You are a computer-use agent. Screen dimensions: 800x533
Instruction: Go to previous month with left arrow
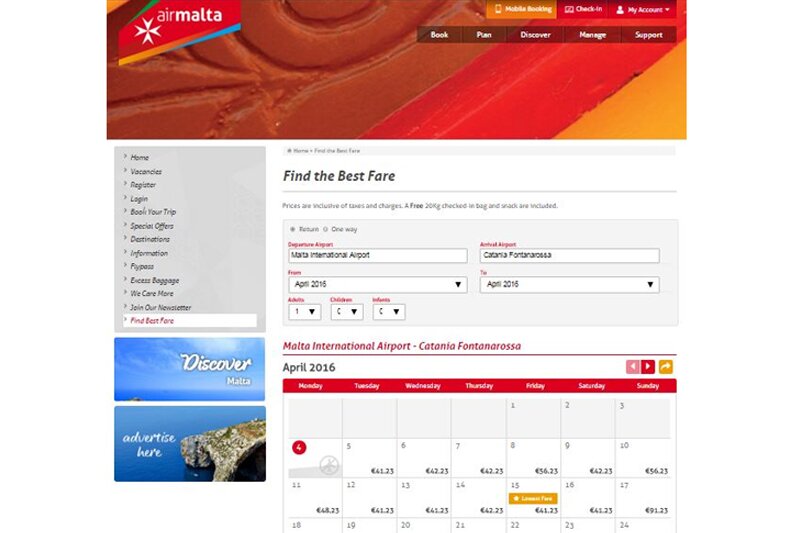point(633,367)
